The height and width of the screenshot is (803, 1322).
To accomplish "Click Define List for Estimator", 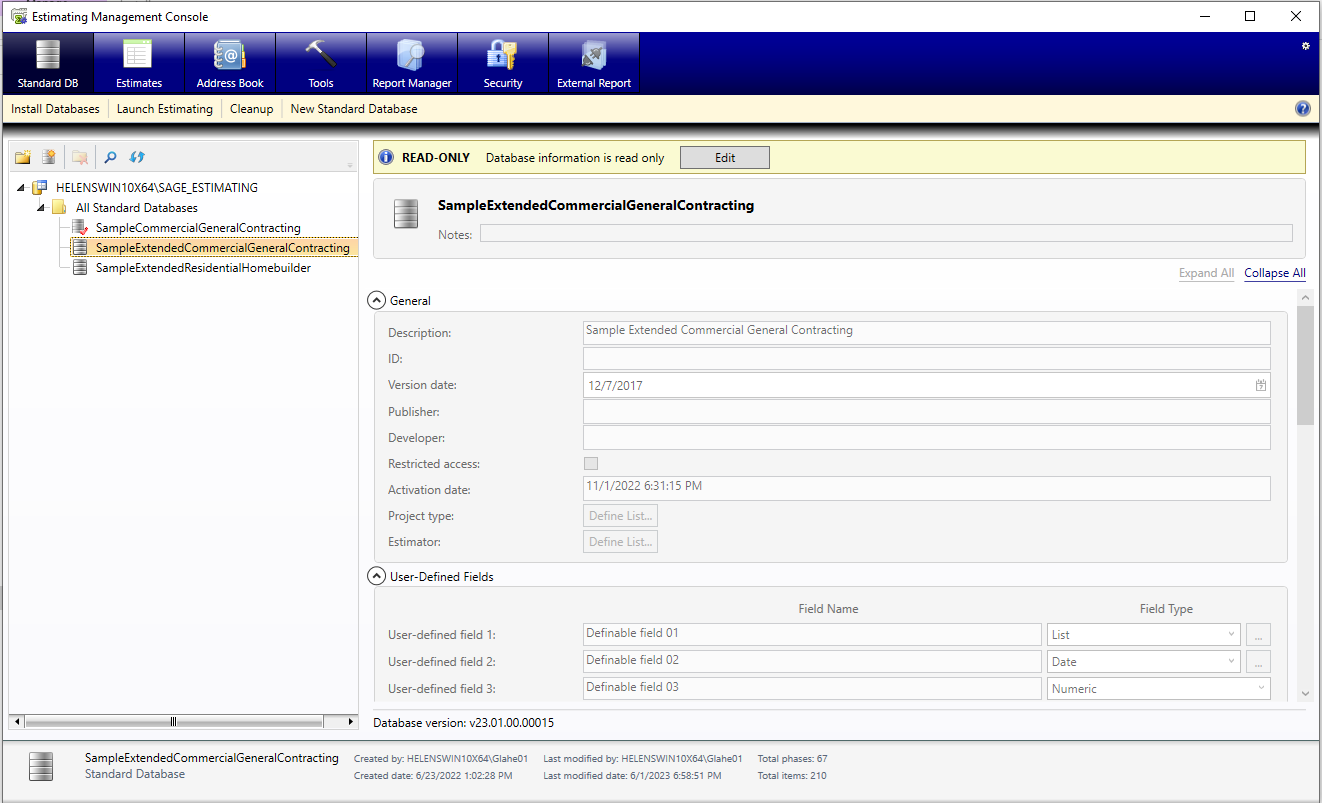I will pyautogui.click(x=621, y=542).
